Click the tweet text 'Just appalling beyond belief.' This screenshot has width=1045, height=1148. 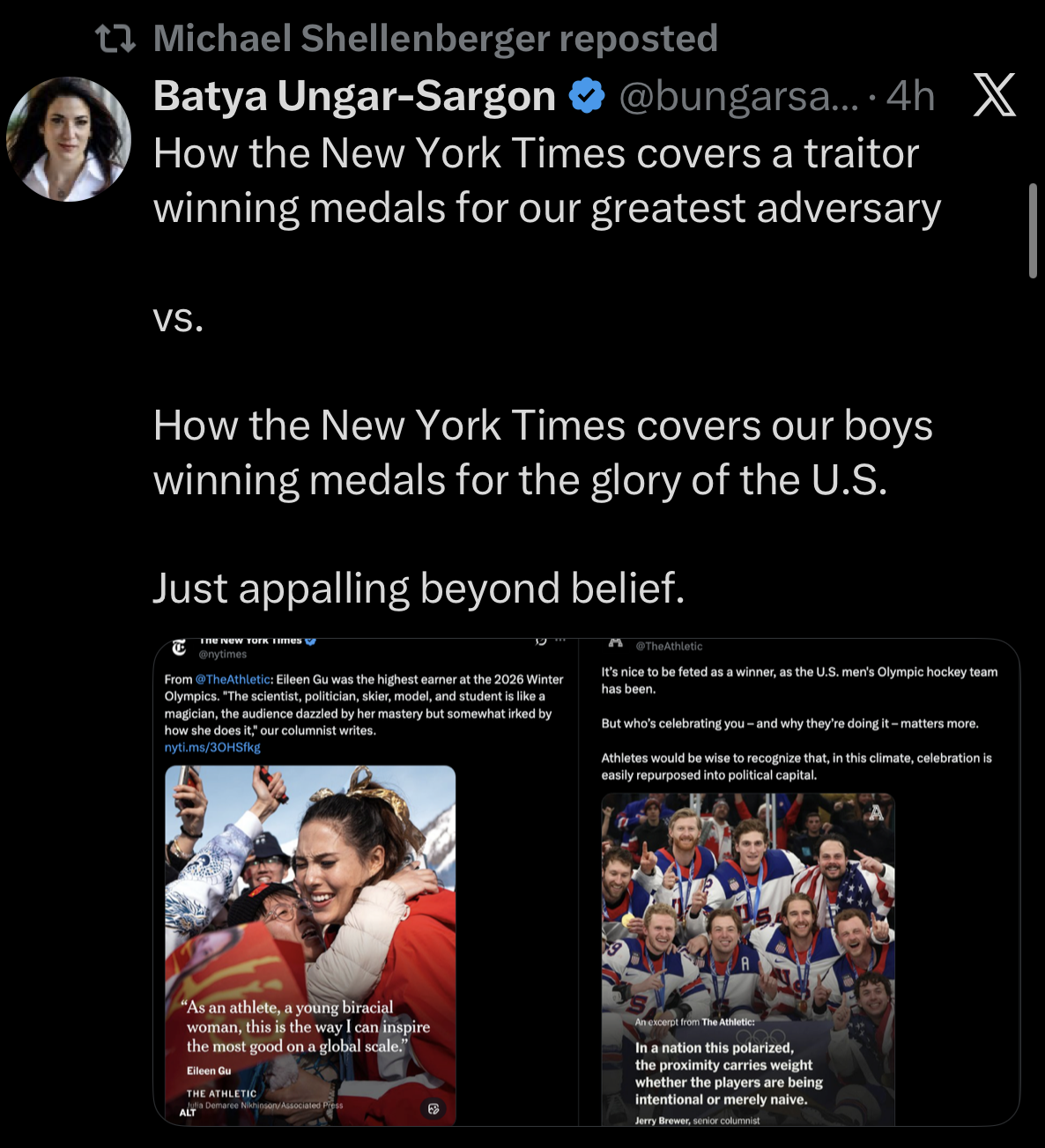click(419, 589)
